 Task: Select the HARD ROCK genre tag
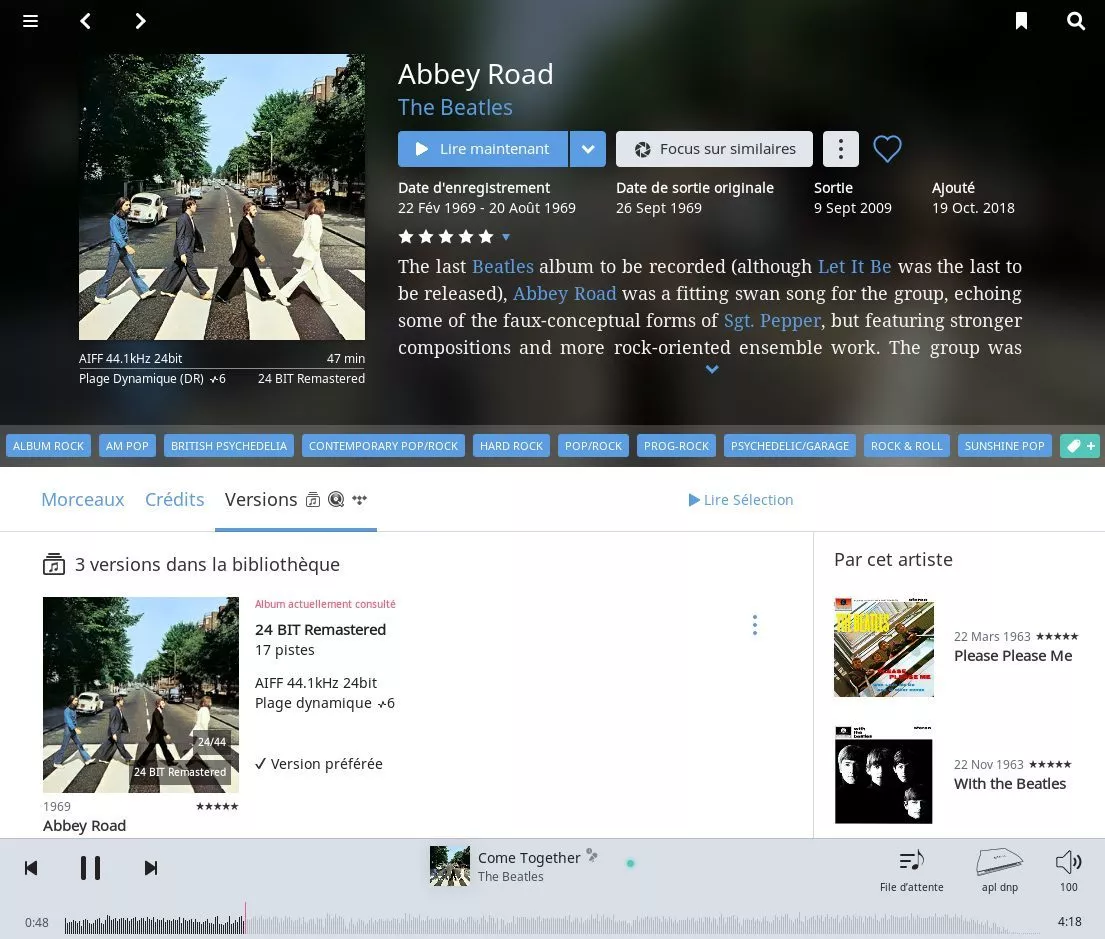tap(511, 446)
